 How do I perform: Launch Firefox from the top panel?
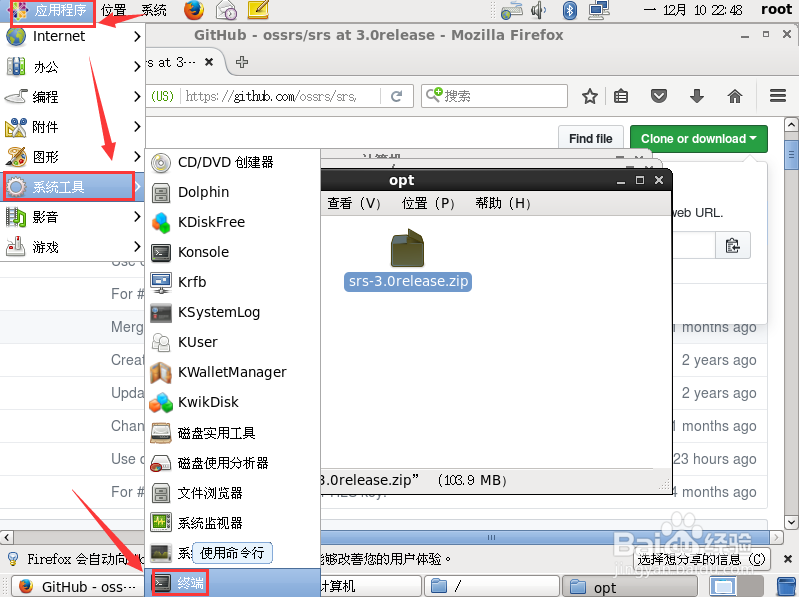(x=194, y=10)
